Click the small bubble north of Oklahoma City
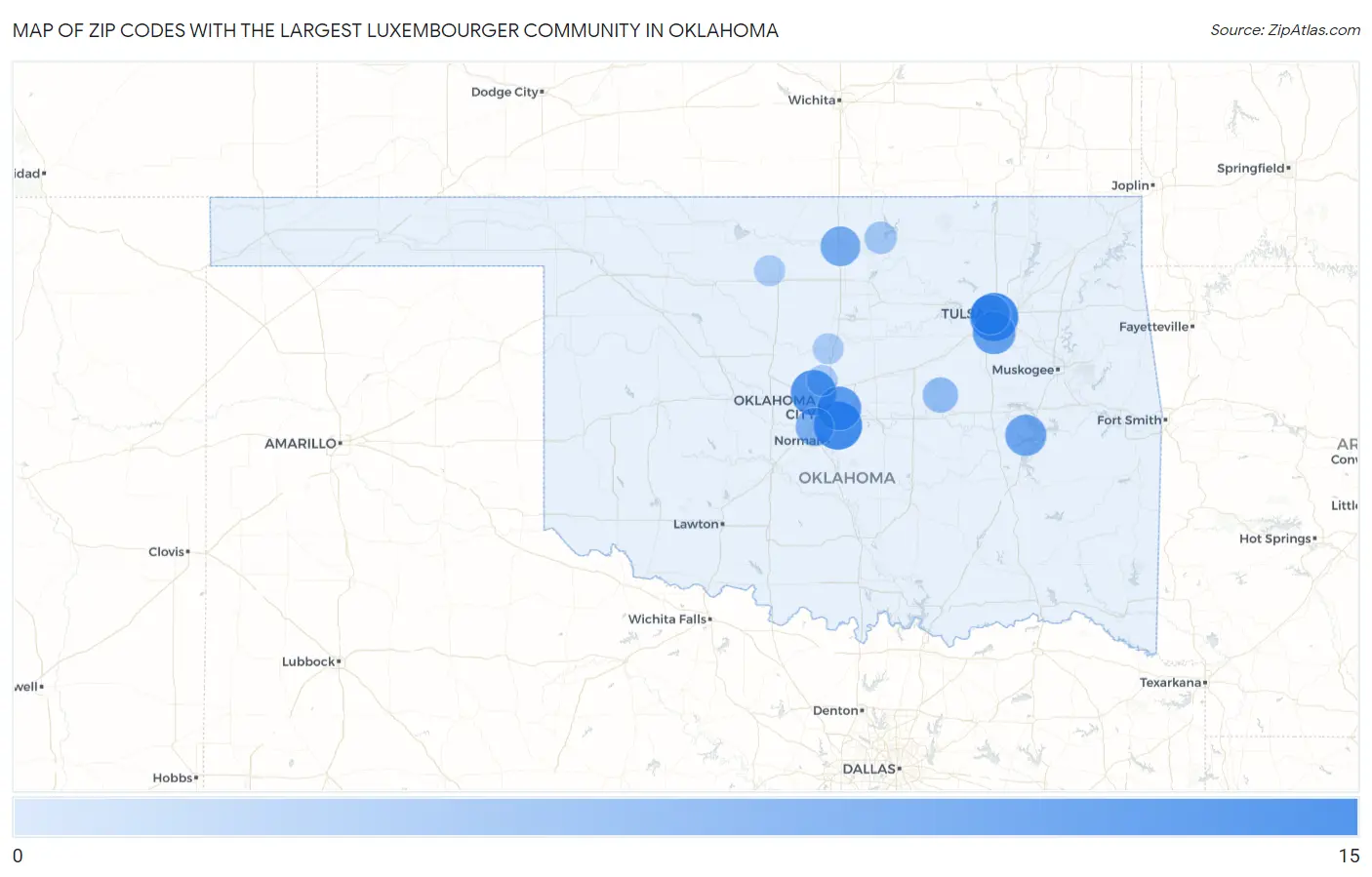The image size is (1372, 877). [x=827, y=348]
